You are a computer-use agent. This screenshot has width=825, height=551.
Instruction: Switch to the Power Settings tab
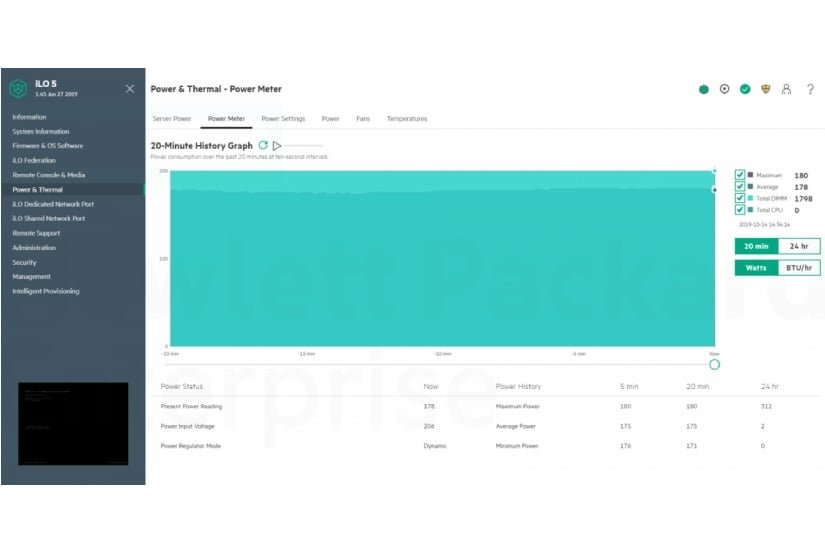pyautogui.click(x=283, y=119)
